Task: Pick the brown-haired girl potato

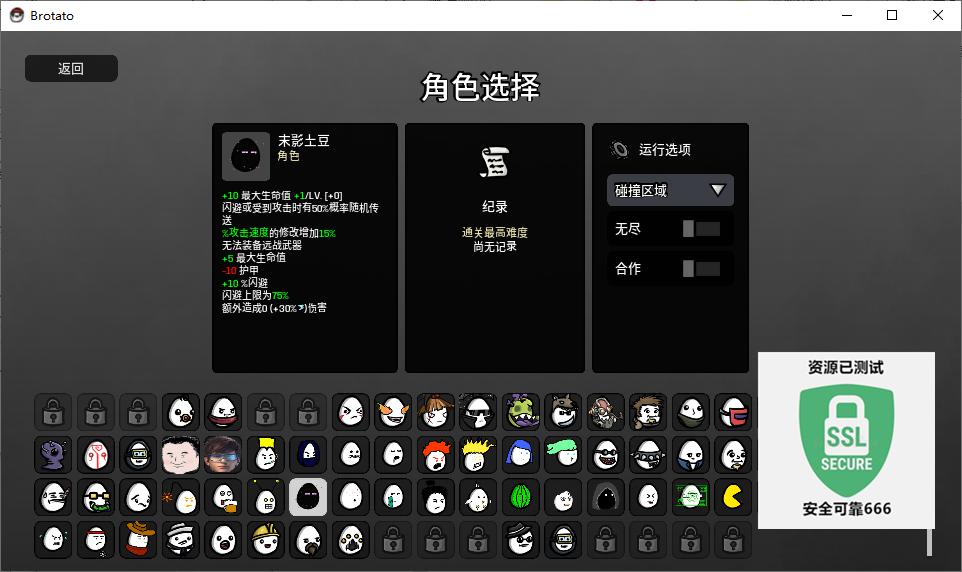Action: click(436, 412)
